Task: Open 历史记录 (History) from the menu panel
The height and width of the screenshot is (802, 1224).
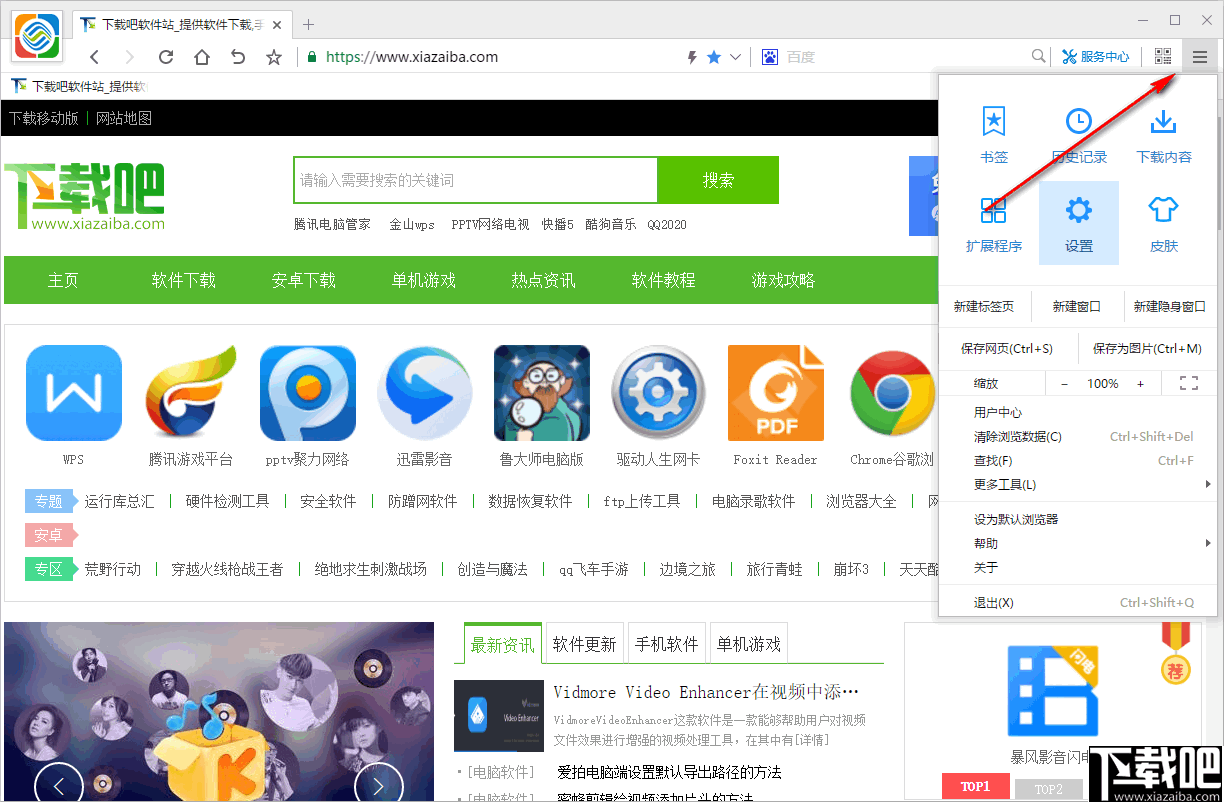Action: tap(1078, 132)
